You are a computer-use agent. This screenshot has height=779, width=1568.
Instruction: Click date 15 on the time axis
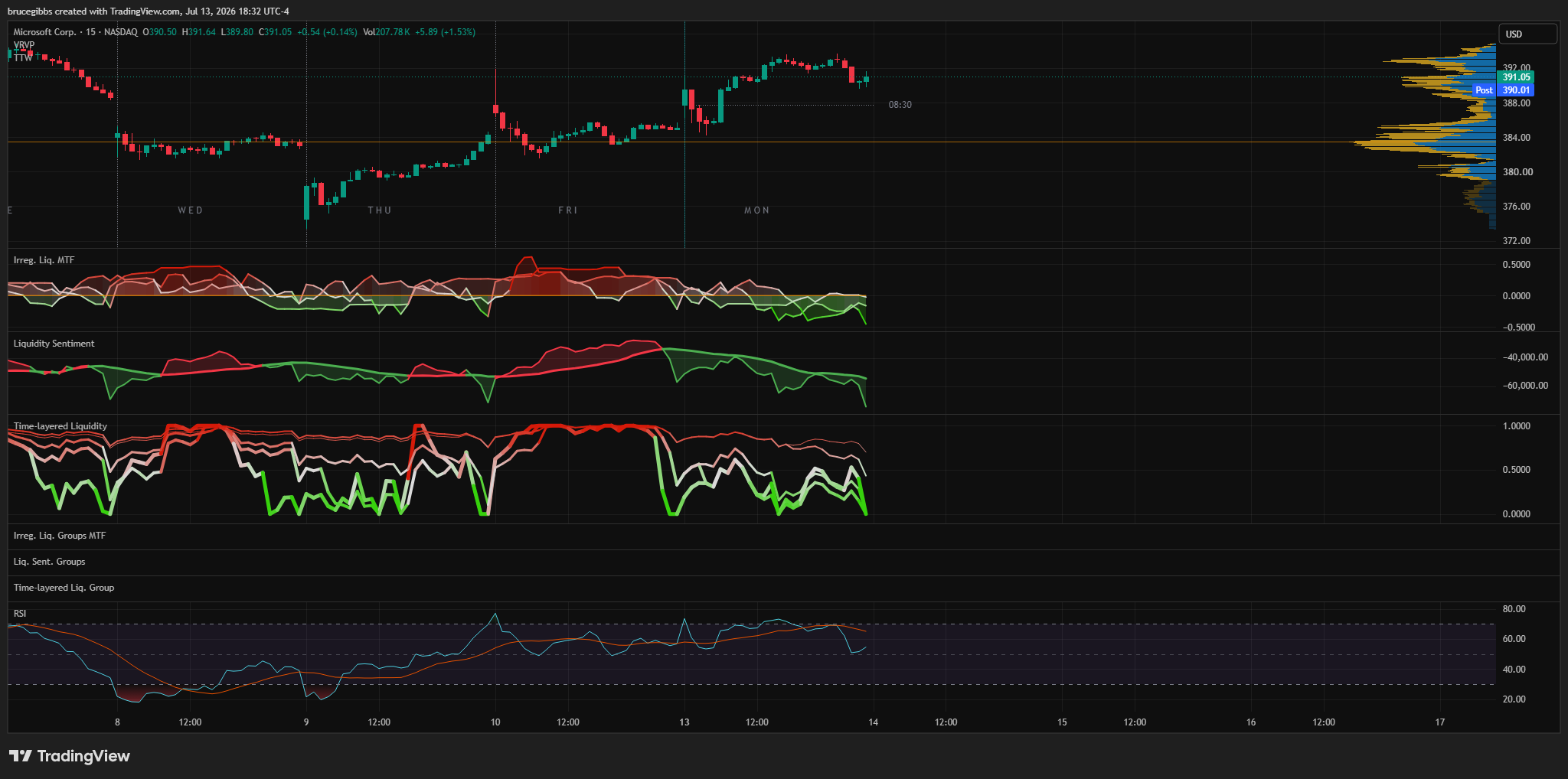[x=1062, y=722]
